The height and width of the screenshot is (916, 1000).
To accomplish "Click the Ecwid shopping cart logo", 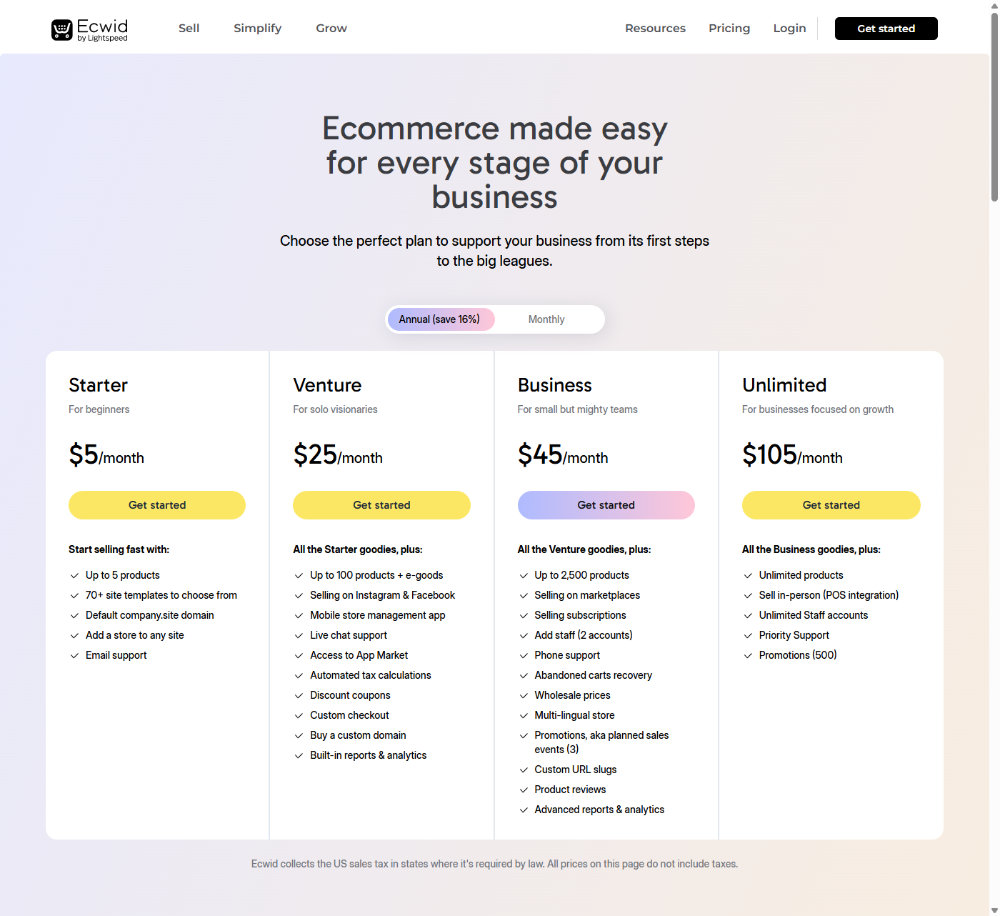I will 62,30.
